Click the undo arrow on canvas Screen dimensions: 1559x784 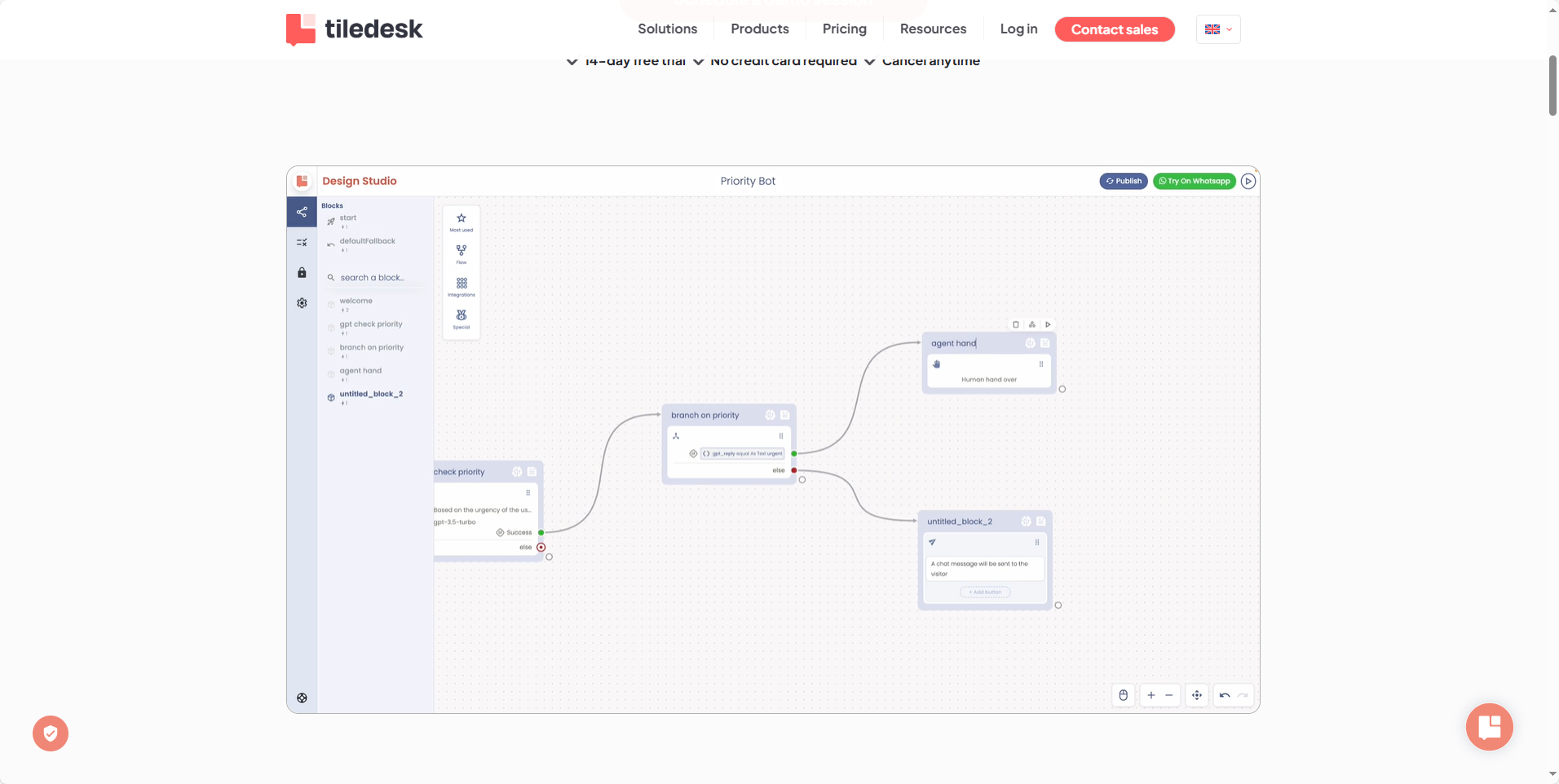point(1225,695)
